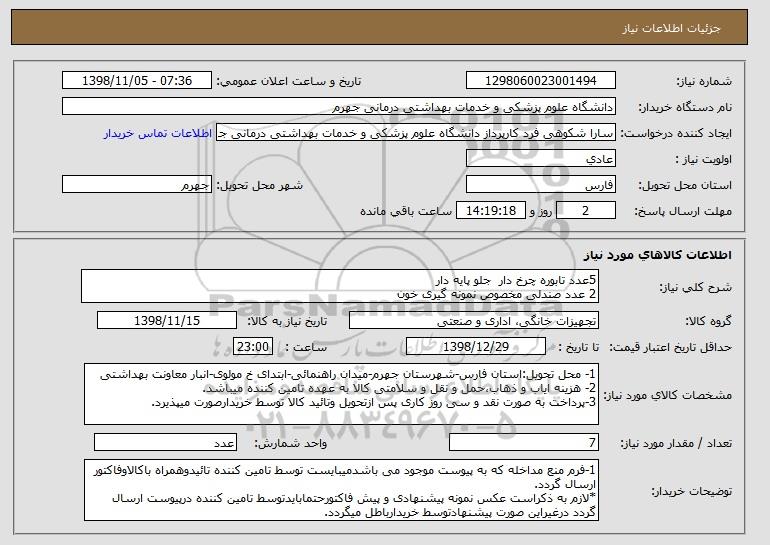The image size is (770, 545).
Task: Click the goods specifications text box
Action: pyautogui.click(x=341, y=394)
